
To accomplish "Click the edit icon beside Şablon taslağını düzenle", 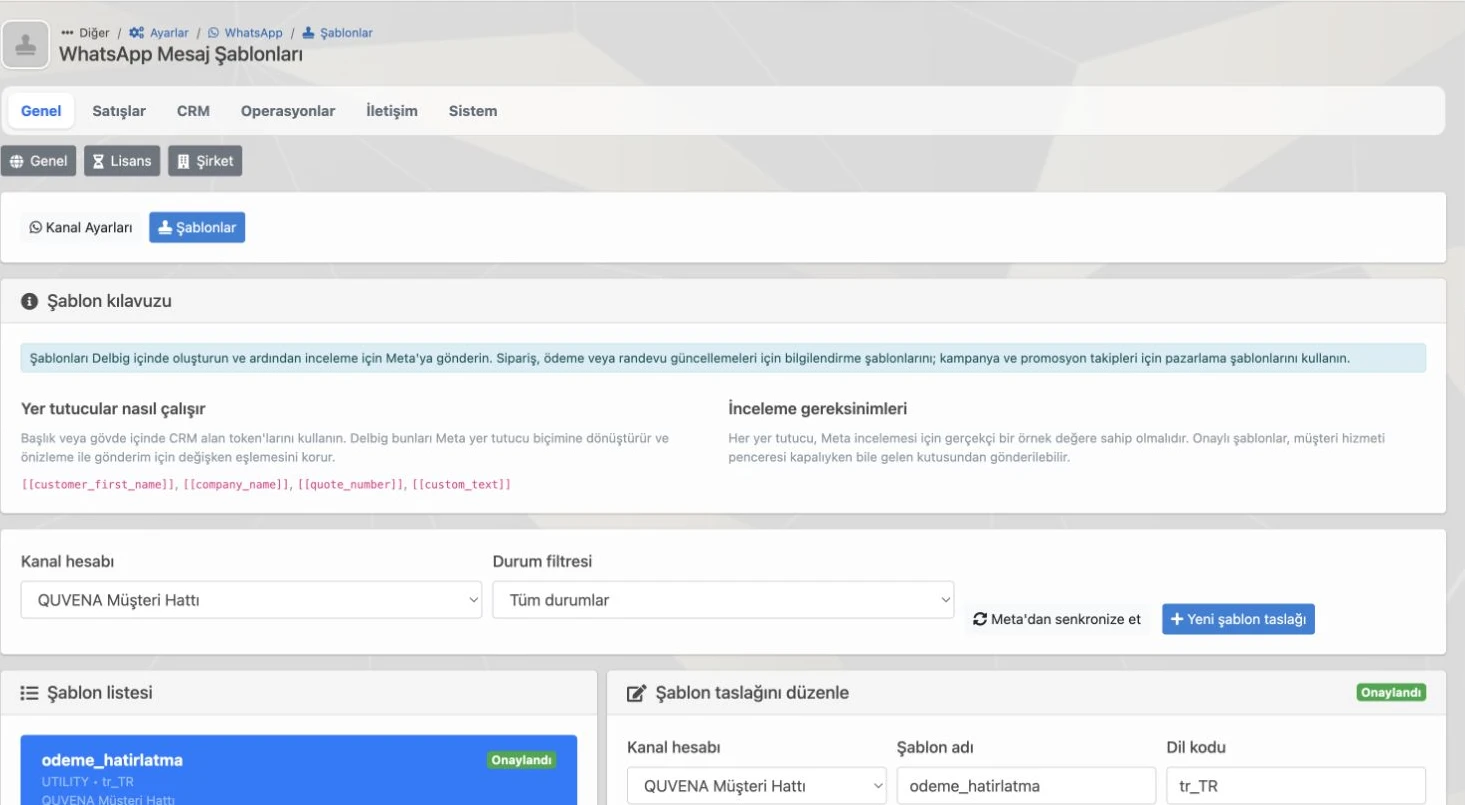I will (x=636, y=693).
